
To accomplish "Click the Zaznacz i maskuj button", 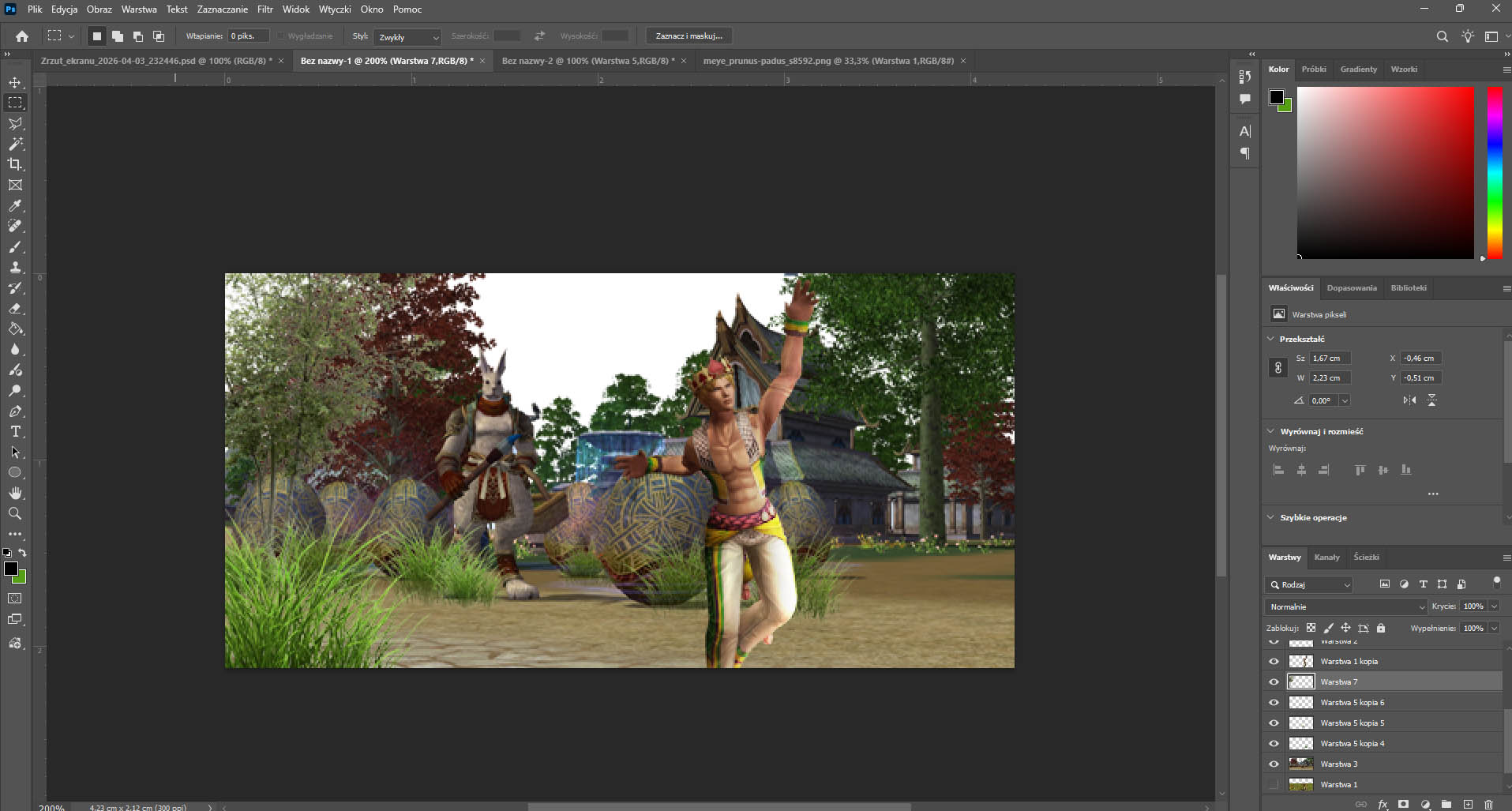I will coord(688,36).
